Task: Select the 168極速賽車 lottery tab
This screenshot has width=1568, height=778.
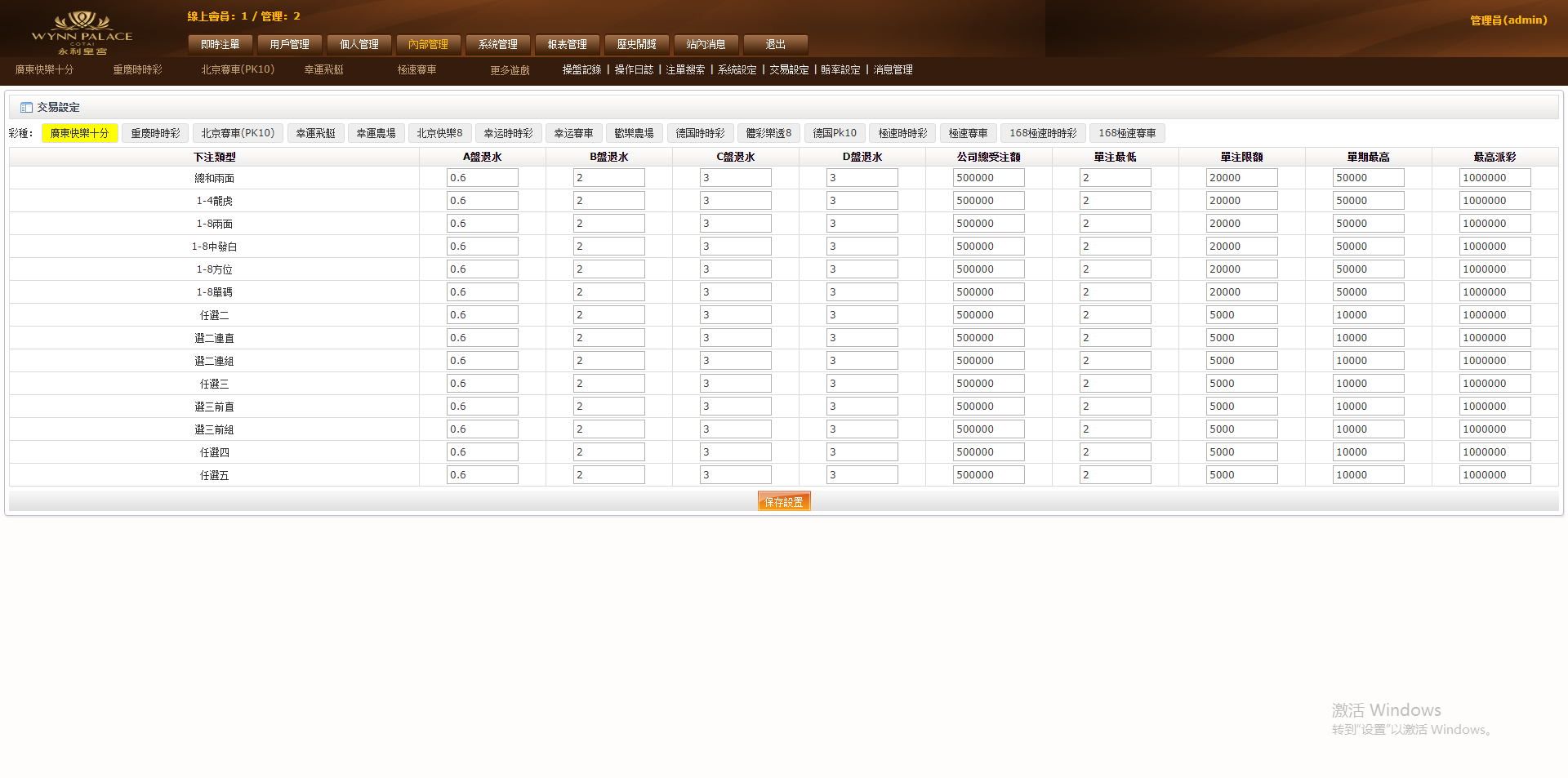Action: 1127,133
